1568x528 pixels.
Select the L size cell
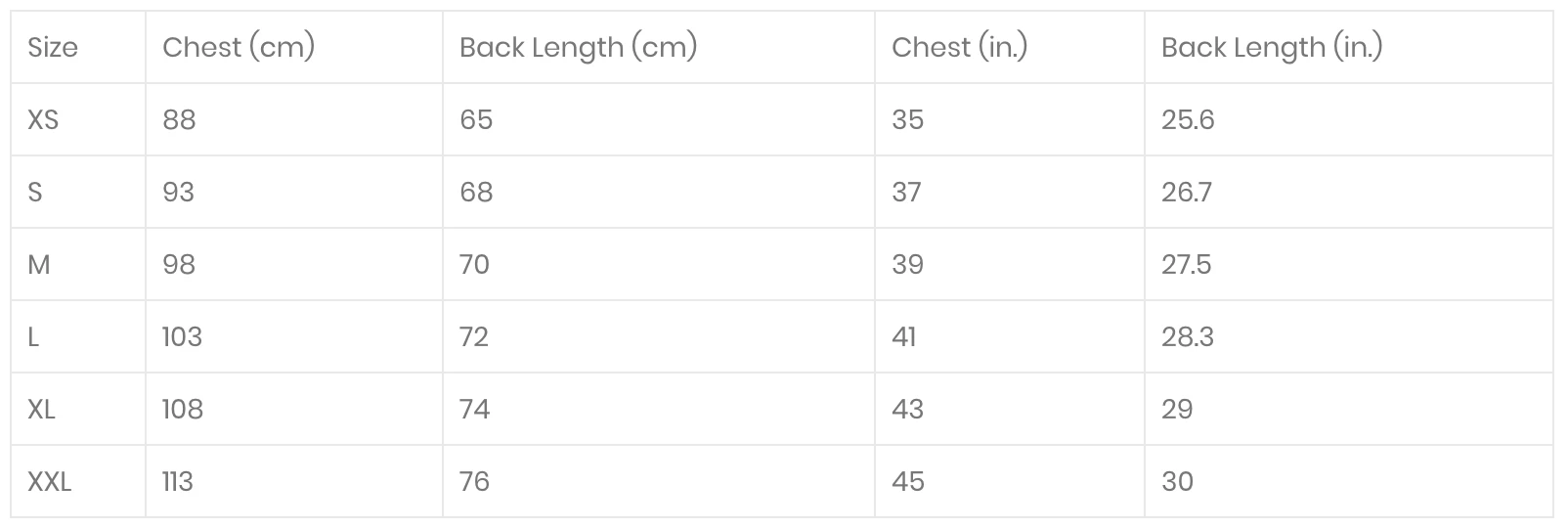pos(33,336)
